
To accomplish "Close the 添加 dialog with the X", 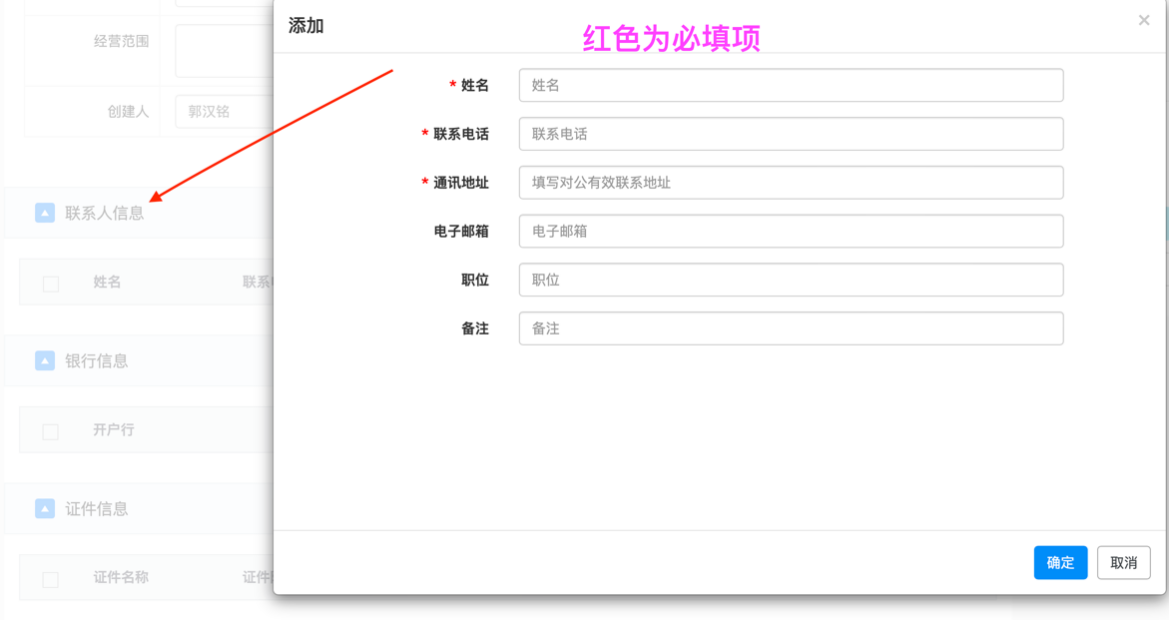I will click(x=1144, y=20).
